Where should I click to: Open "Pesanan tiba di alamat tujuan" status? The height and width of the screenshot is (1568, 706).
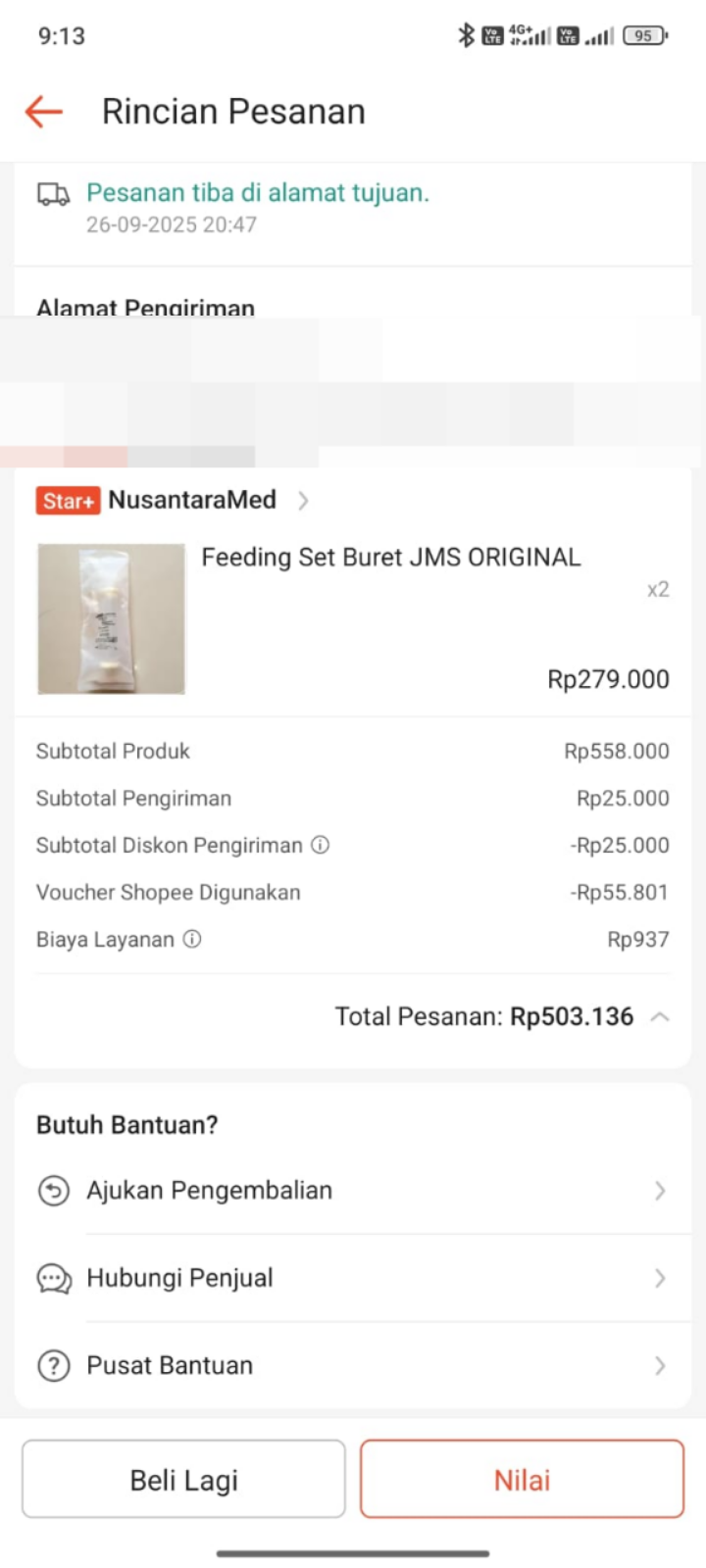pyautogui.click(x=258, y=193)
